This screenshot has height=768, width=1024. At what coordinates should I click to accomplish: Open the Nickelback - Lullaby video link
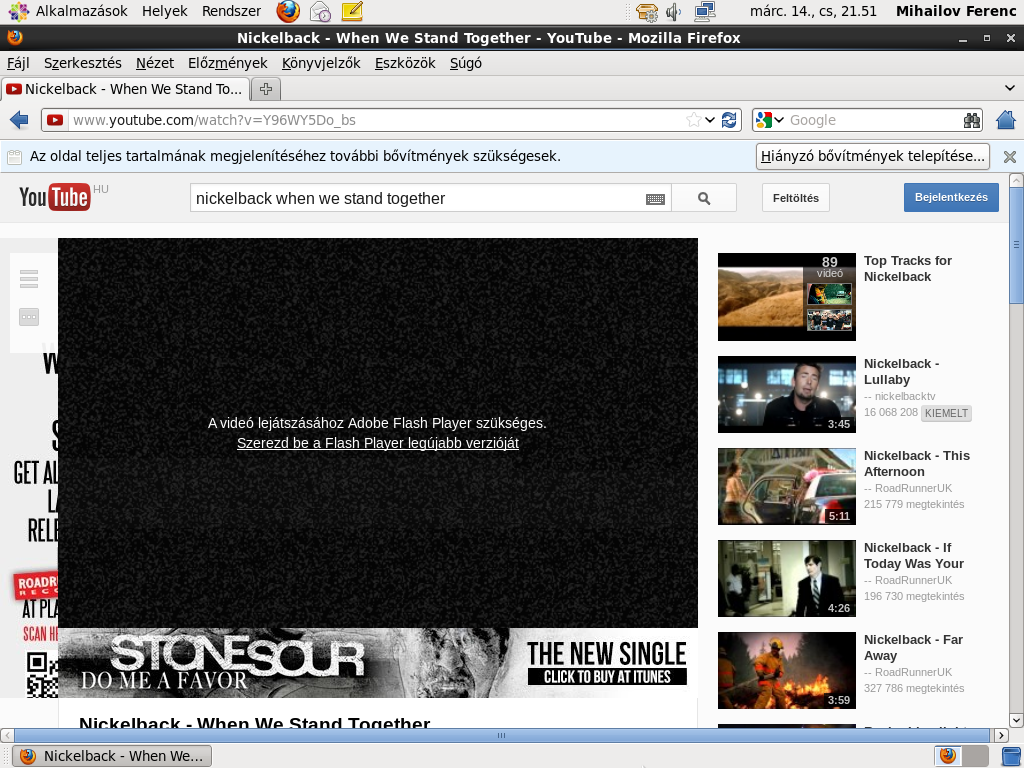(x=901, y=372)
